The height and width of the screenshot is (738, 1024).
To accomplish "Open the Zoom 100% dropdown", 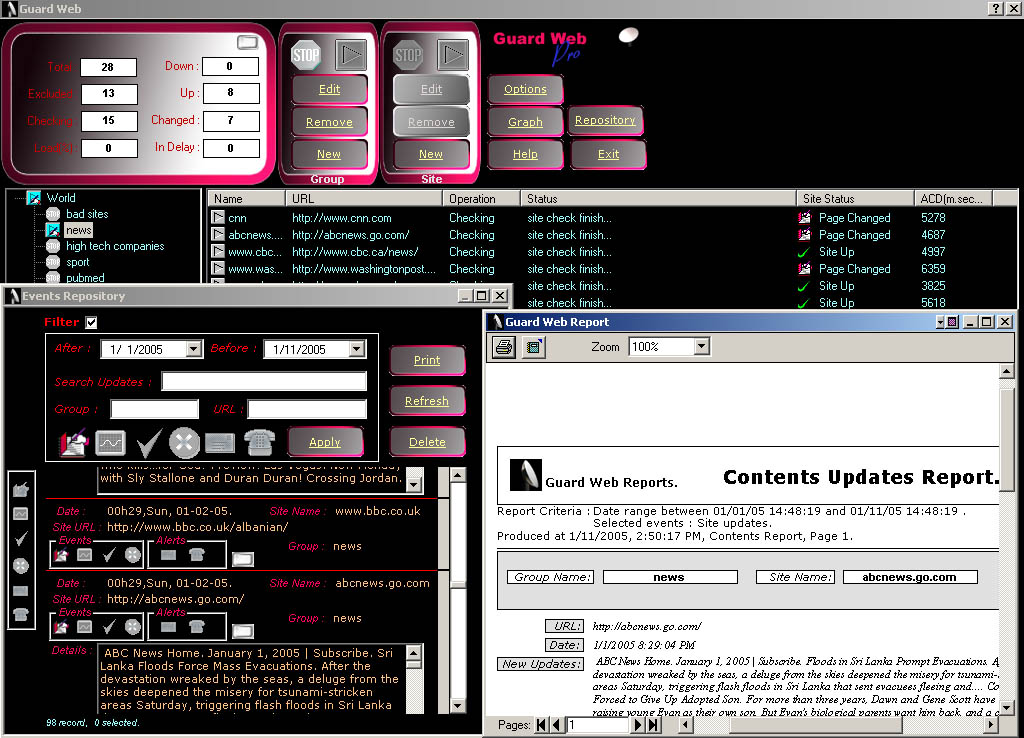I will (x=701, y=346).
